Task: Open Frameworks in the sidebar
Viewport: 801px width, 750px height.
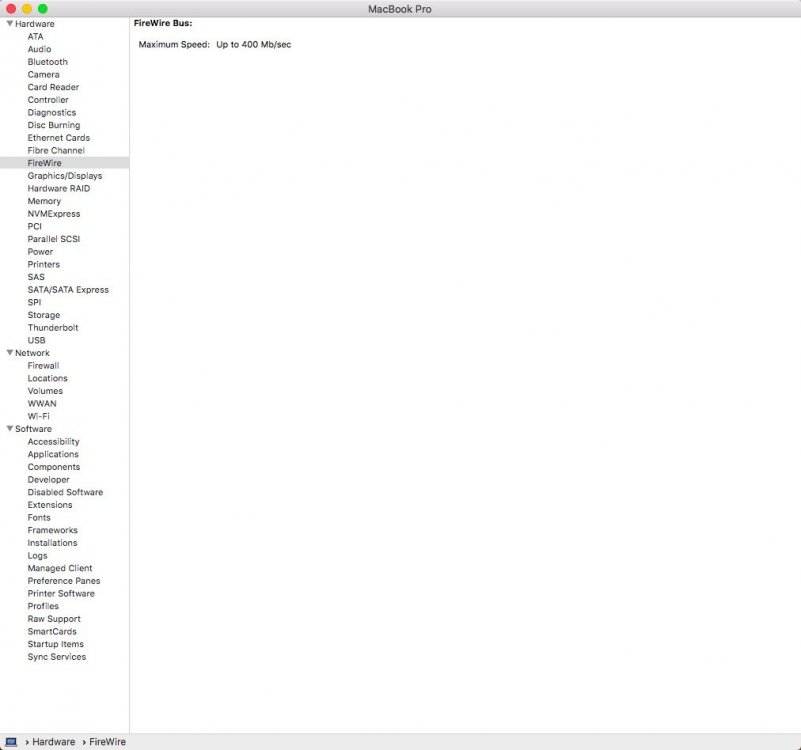Action: [53, 530]
